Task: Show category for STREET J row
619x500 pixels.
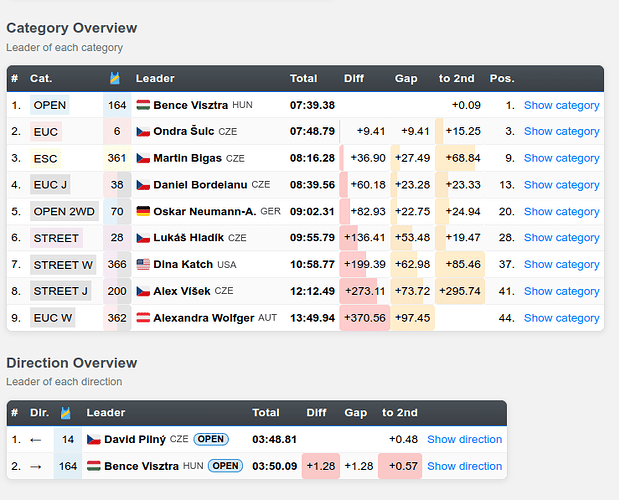Action: pos(561,291)
